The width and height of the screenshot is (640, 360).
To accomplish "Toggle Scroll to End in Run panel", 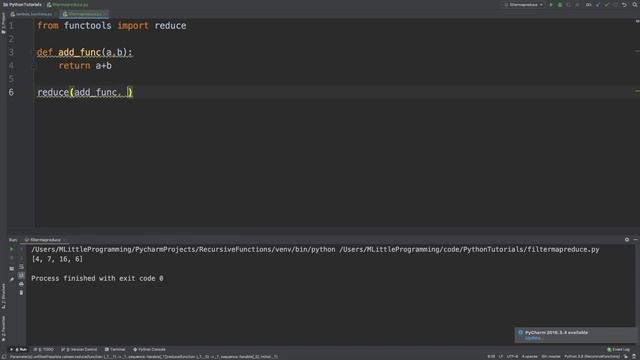I will click(21, 276).
